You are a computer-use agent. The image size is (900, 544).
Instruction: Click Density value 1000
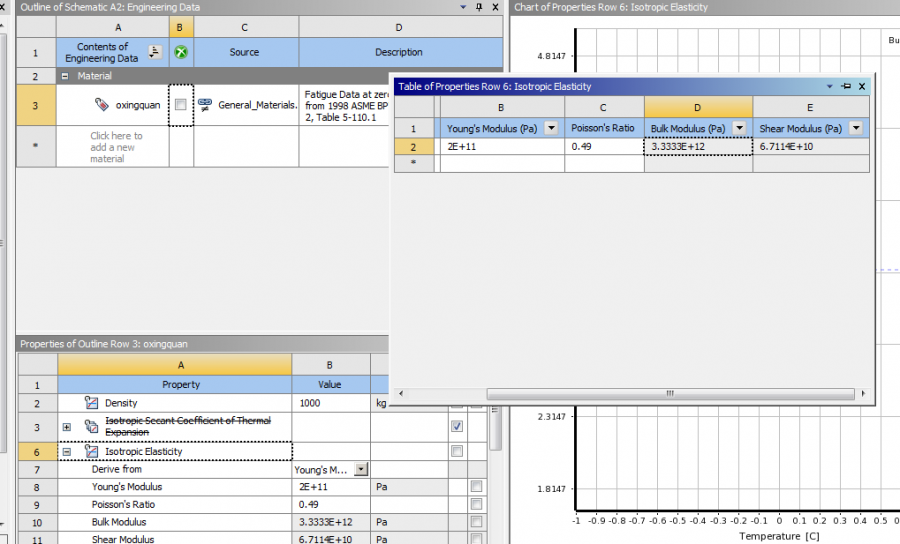[331, 403]
